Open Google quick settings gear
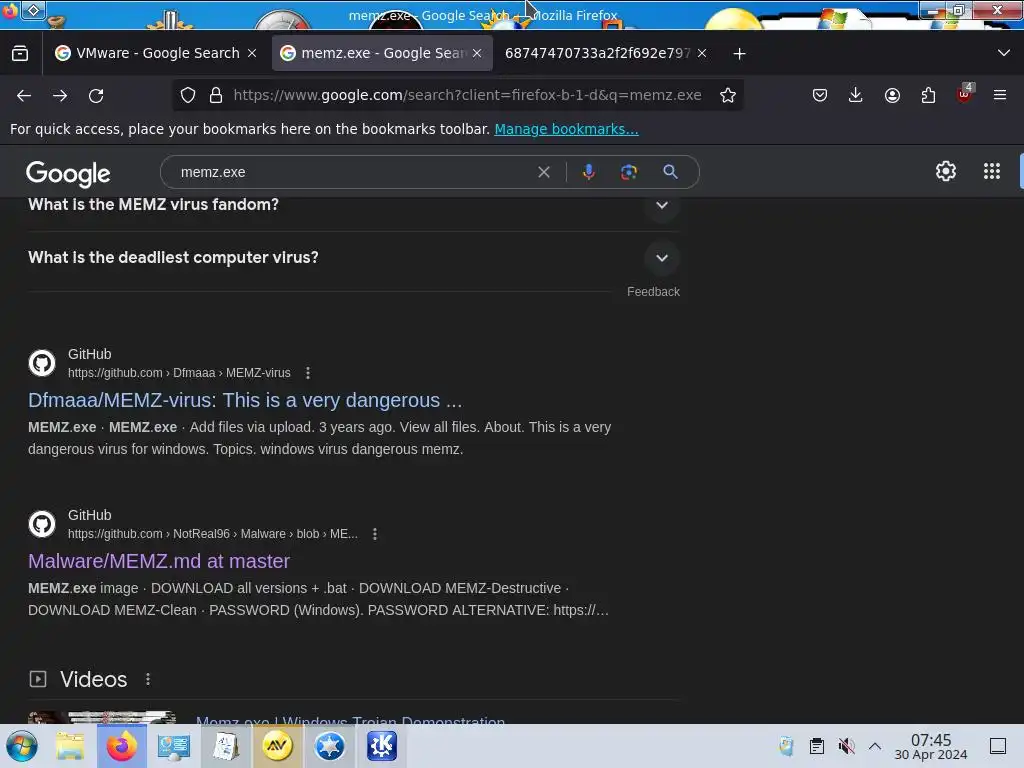Image resolution: width=1024 pixels, height=768 pixels. [x=946, y=171]
